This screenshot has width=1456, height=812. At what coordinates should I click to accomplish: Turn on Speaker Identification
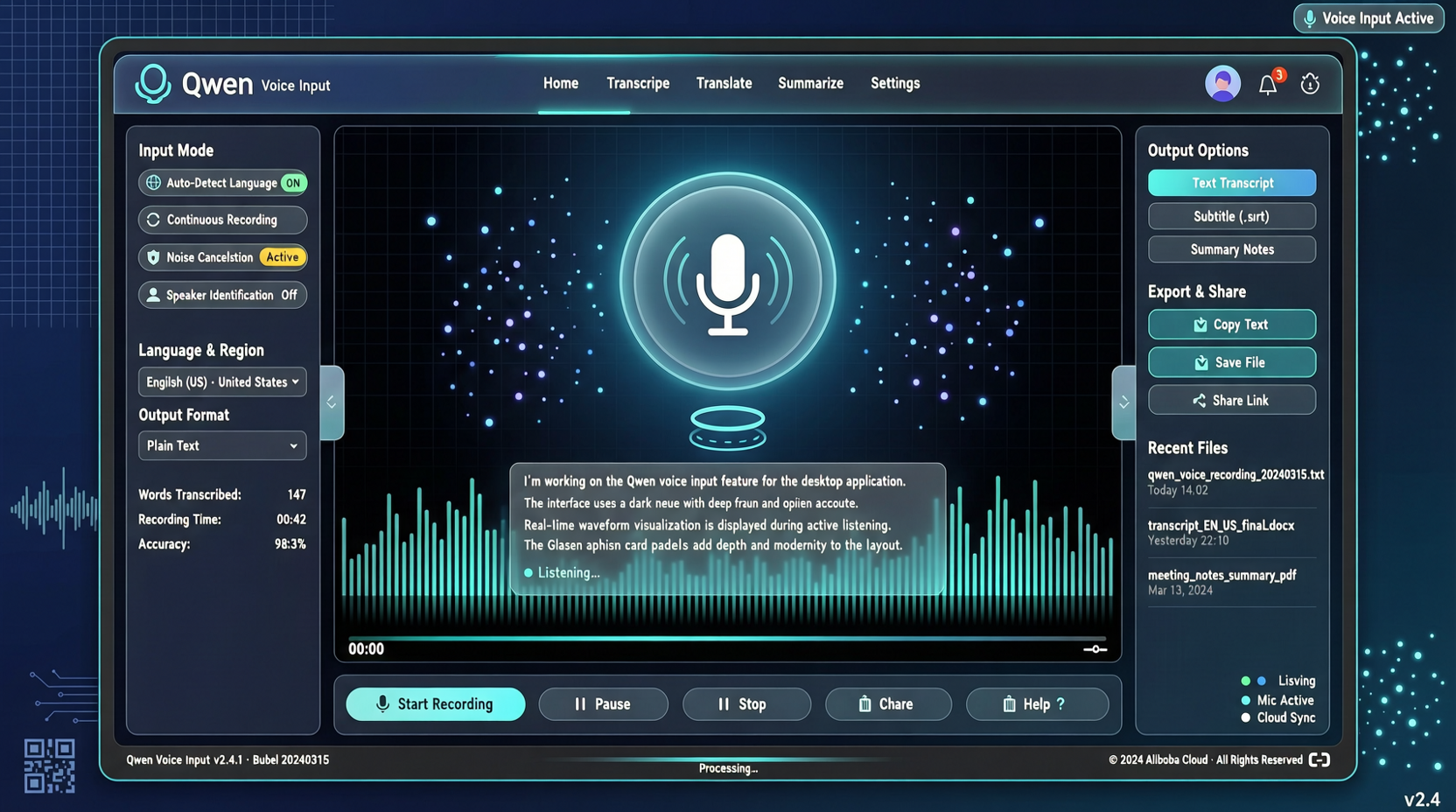[x=222, y=295]
